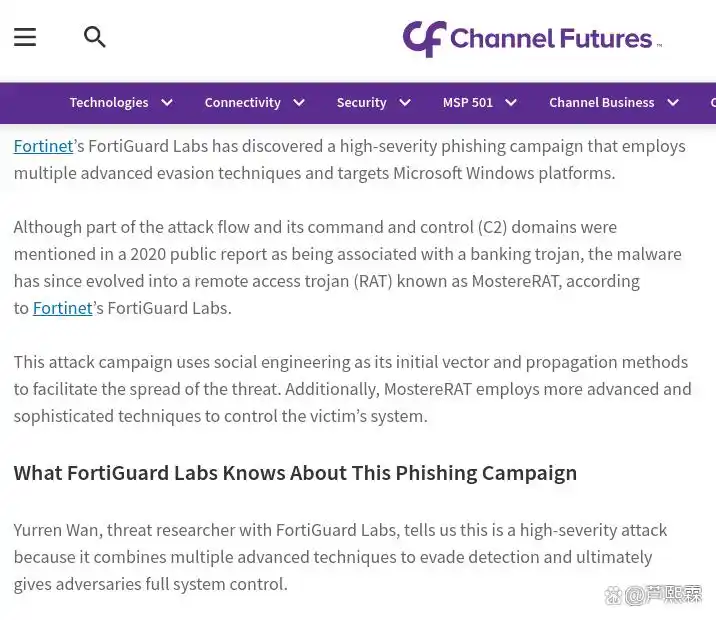716x620 pixels.
Task: Expand the chevron beside Technologies
Action: click(167, 103)
